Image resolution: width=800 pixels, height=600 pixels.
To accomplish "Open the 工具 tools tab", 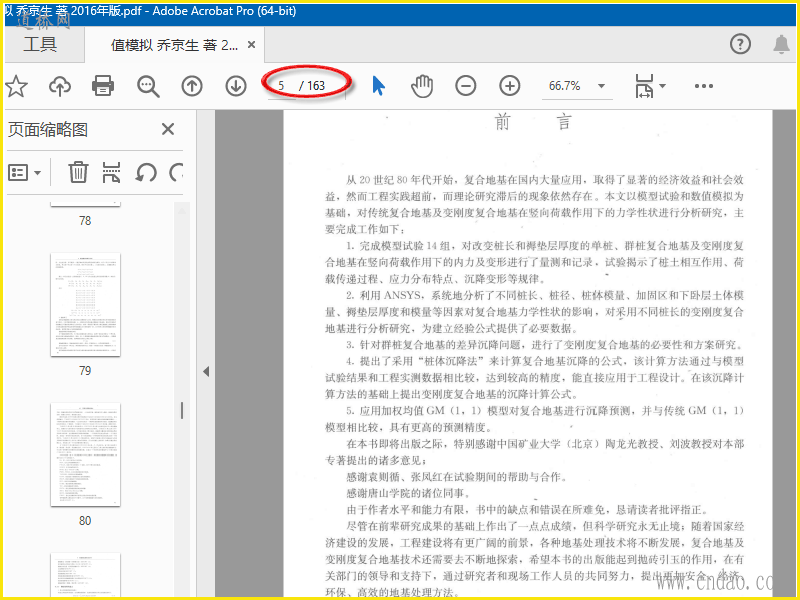I will point(40,44).
